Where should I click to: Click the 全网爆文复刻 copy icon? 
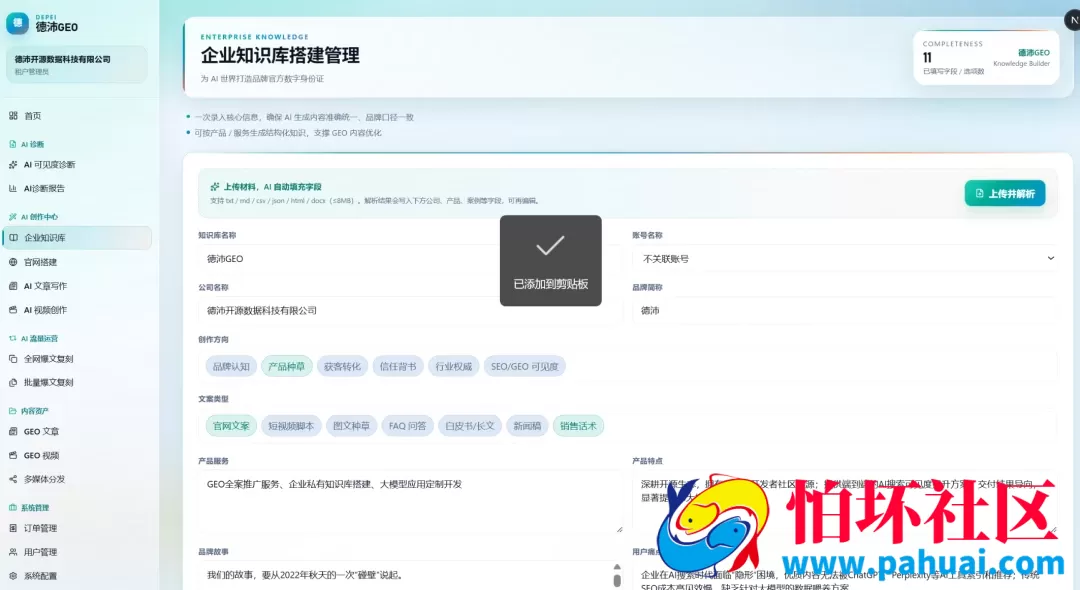click(x=13, y=359)
